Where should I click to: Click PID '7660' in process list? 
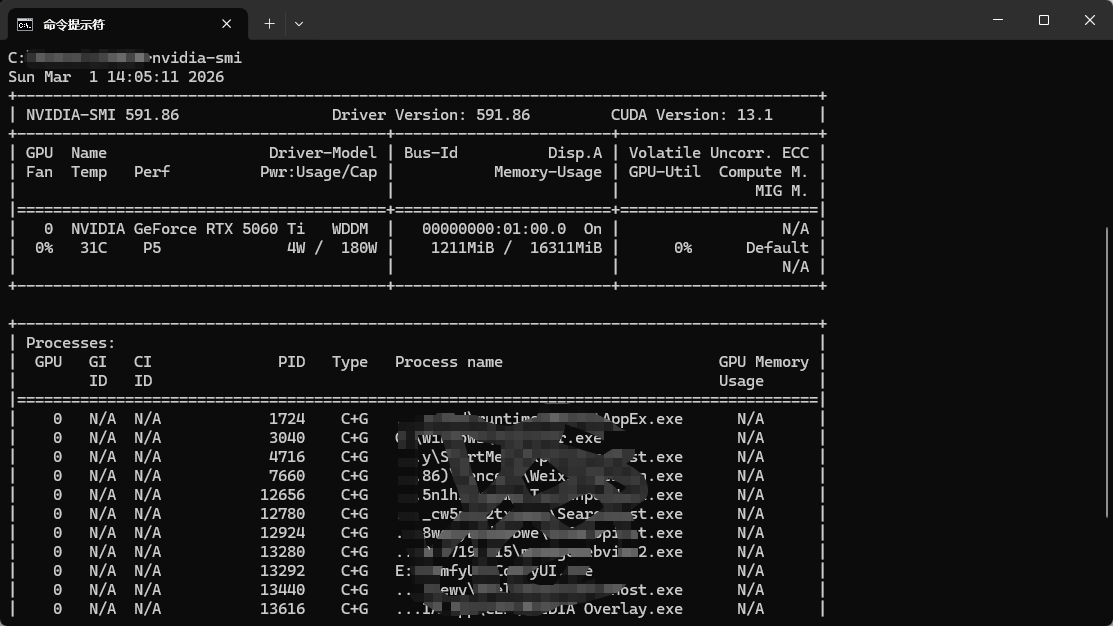pos(287,476)
